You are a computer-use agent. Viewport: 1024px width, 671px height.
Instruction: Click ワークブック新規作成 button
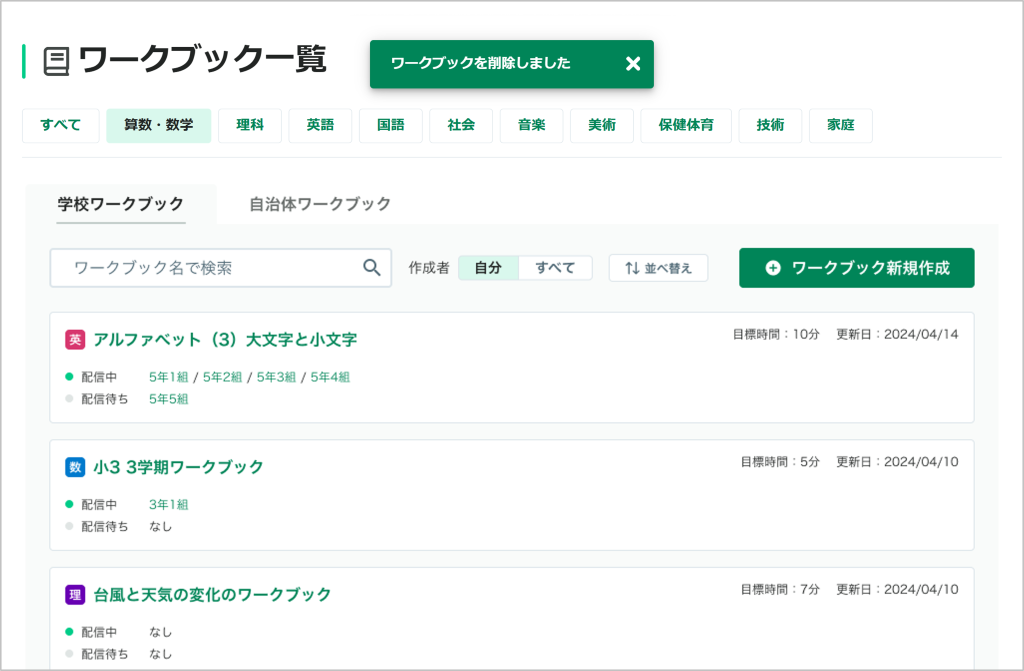pyautogui.click(x=857, y=268)
